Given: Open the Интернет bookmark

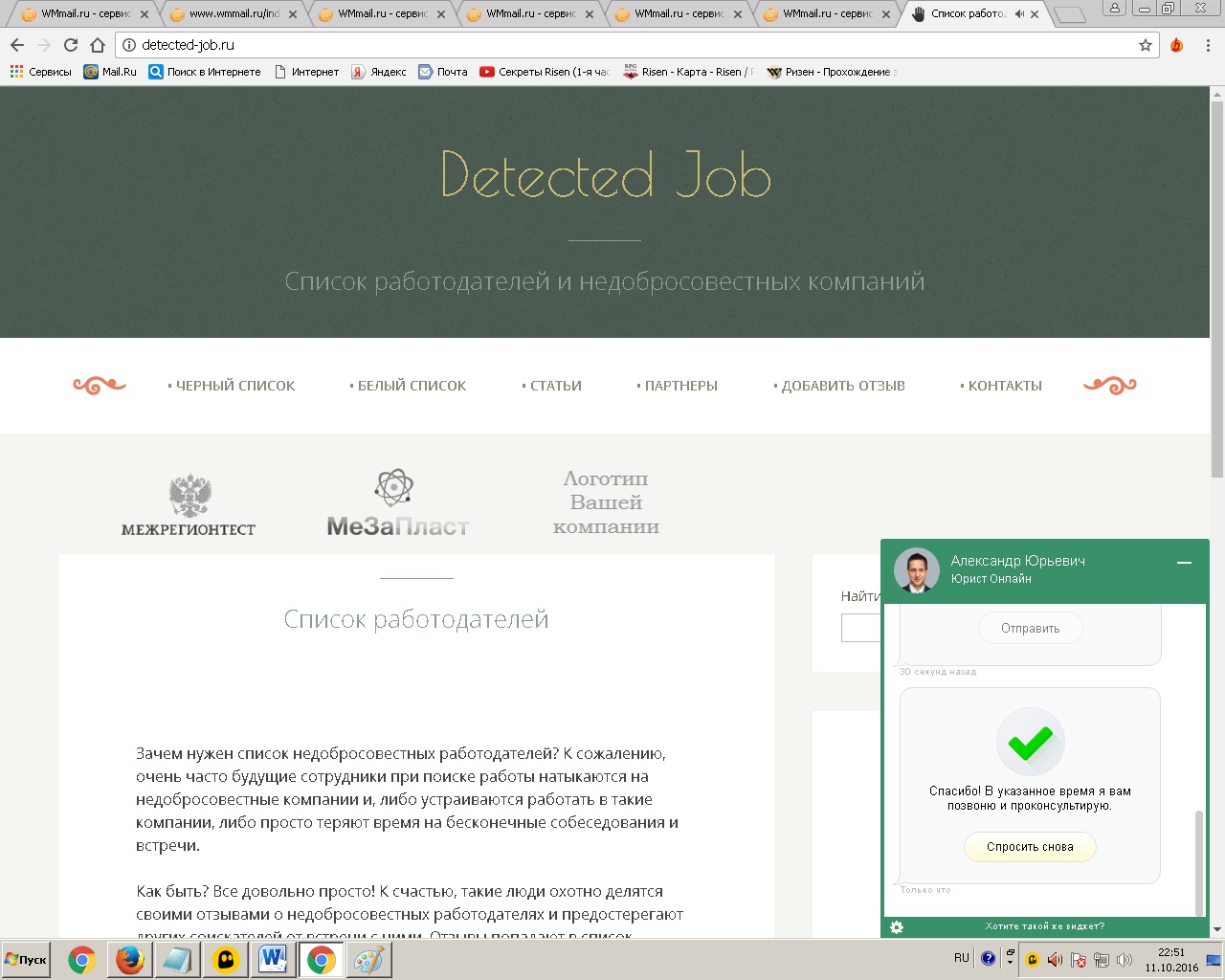Looking at the screenshot, I should point(306,72).
